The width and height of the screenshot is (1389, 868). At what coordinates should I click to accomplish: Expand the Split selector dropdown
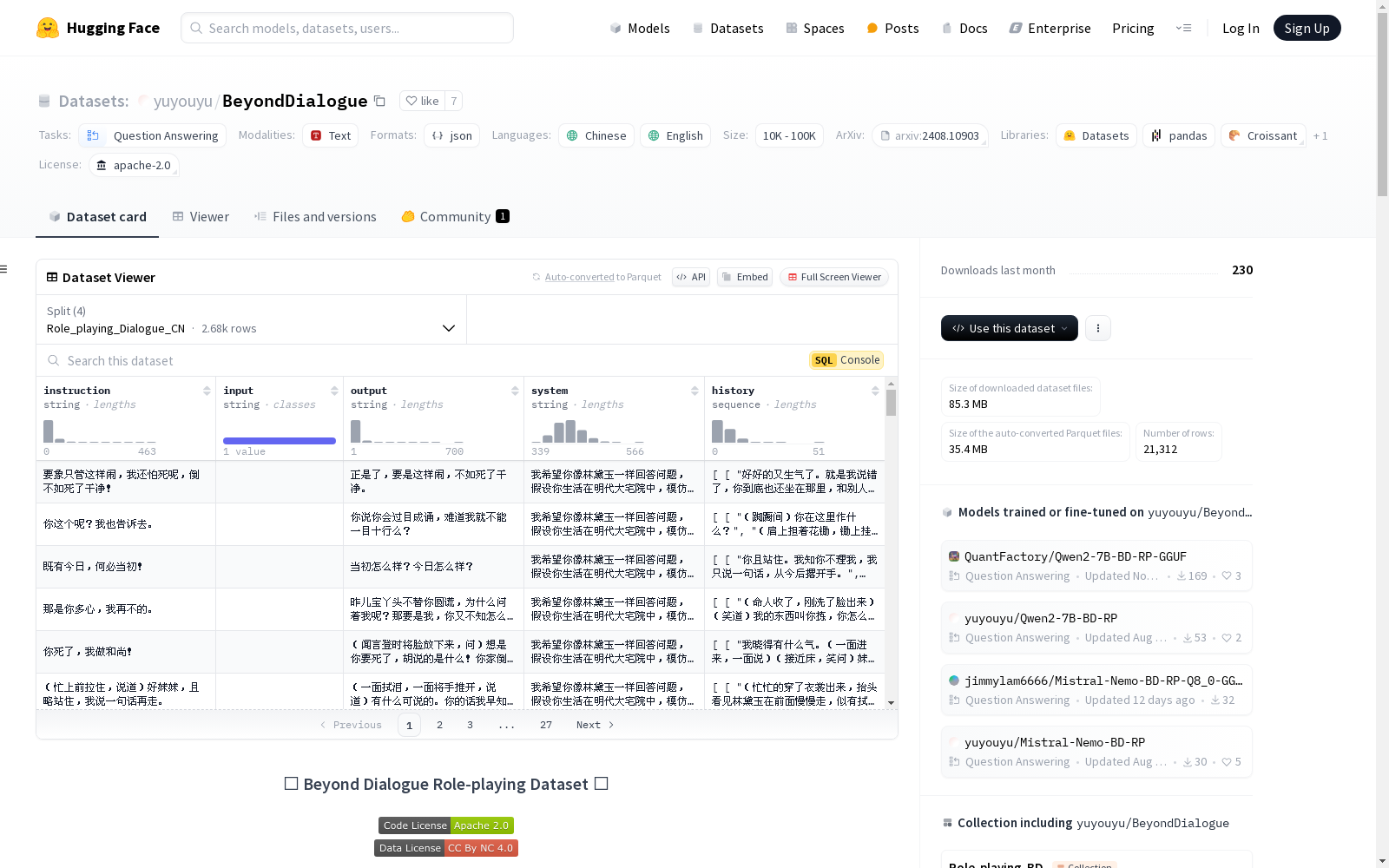pos(251,319)
